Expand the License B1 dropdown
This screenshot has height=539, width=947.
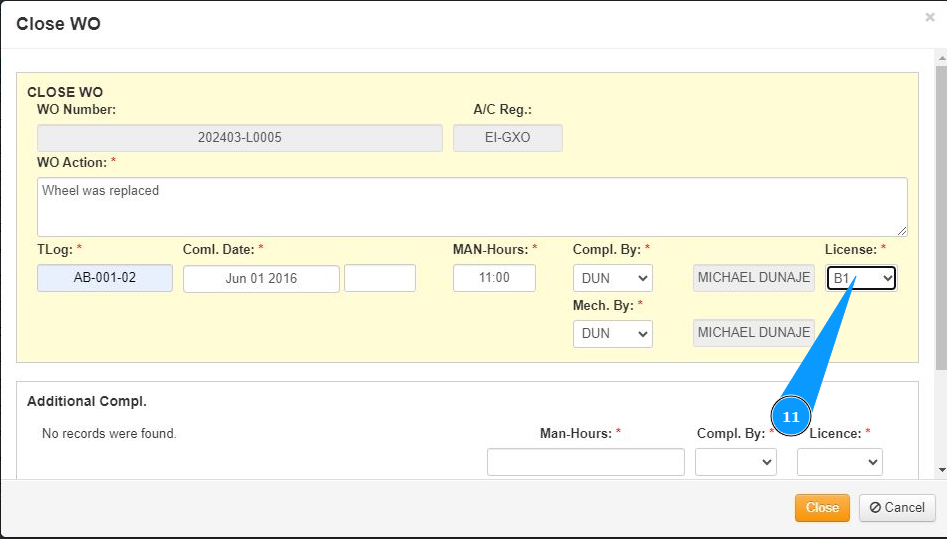tap(861, 278)
